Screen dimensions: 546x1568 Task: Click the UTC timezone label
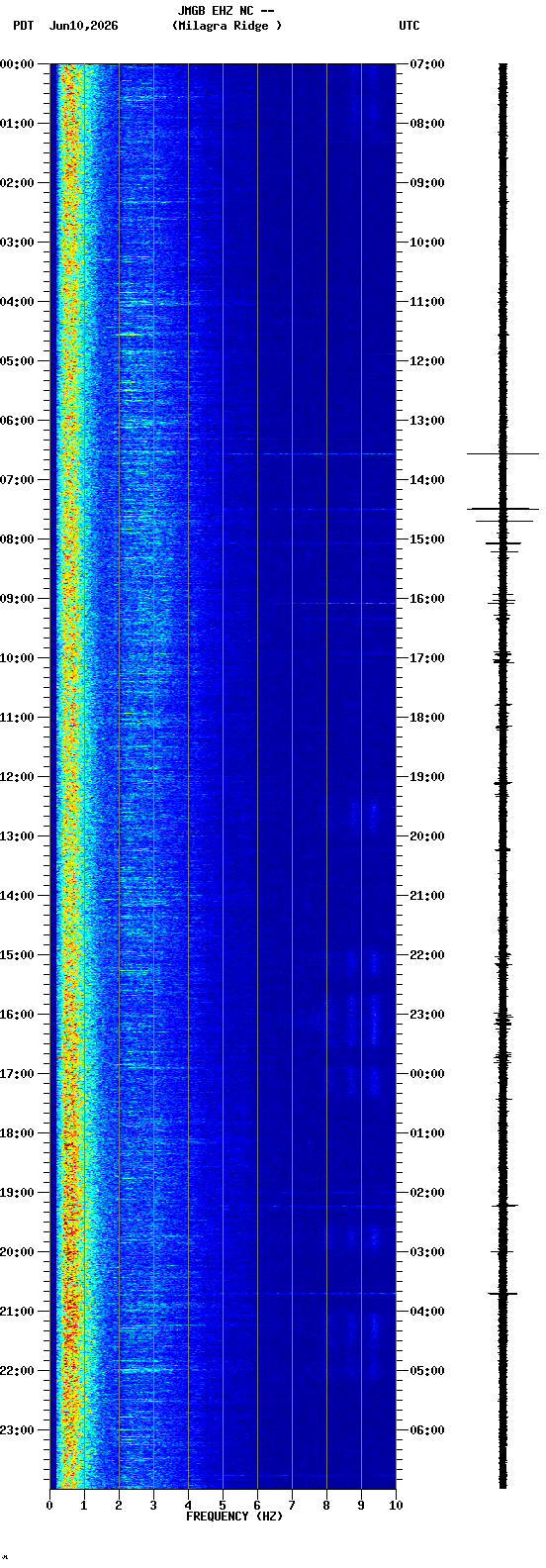409,26
